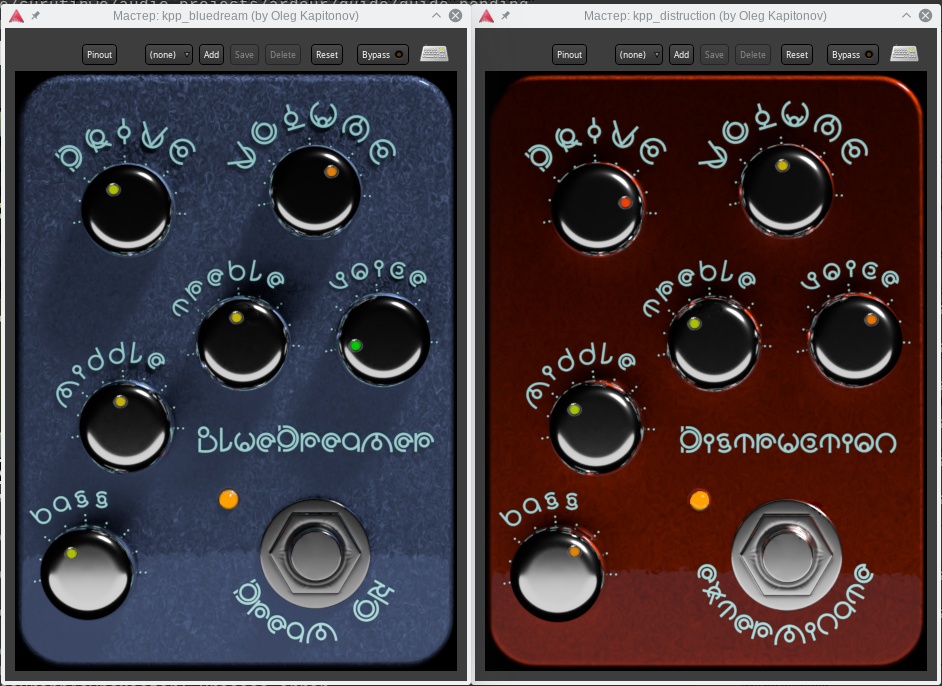
Task: Click Delete in kpp_bluedream window
Action: (x=282, y=55)
